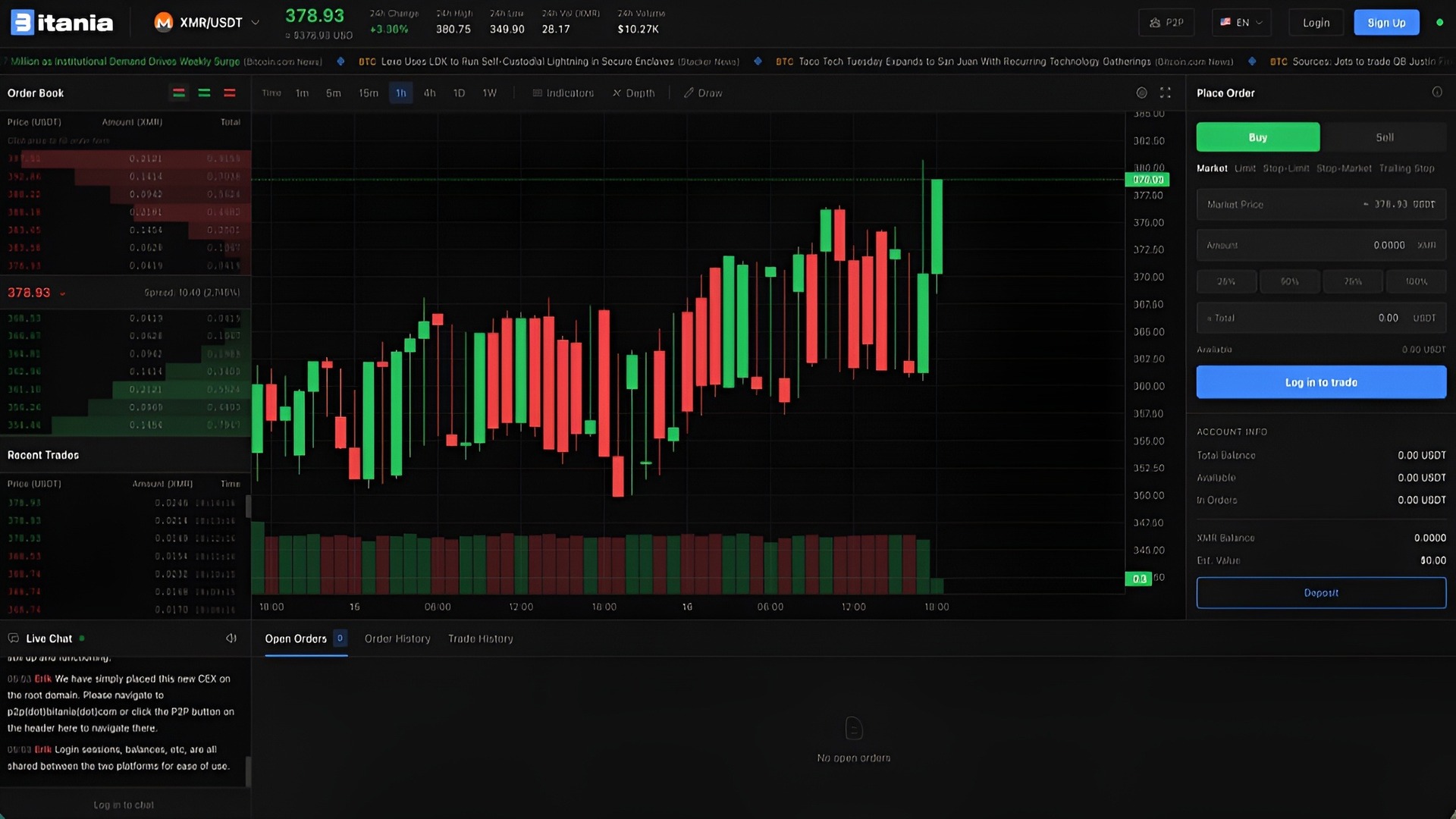Image resolution: width=1456 pixels, height=819 pixels.
Task: Switch chart to Depth view
Action: tap(635, 93)
